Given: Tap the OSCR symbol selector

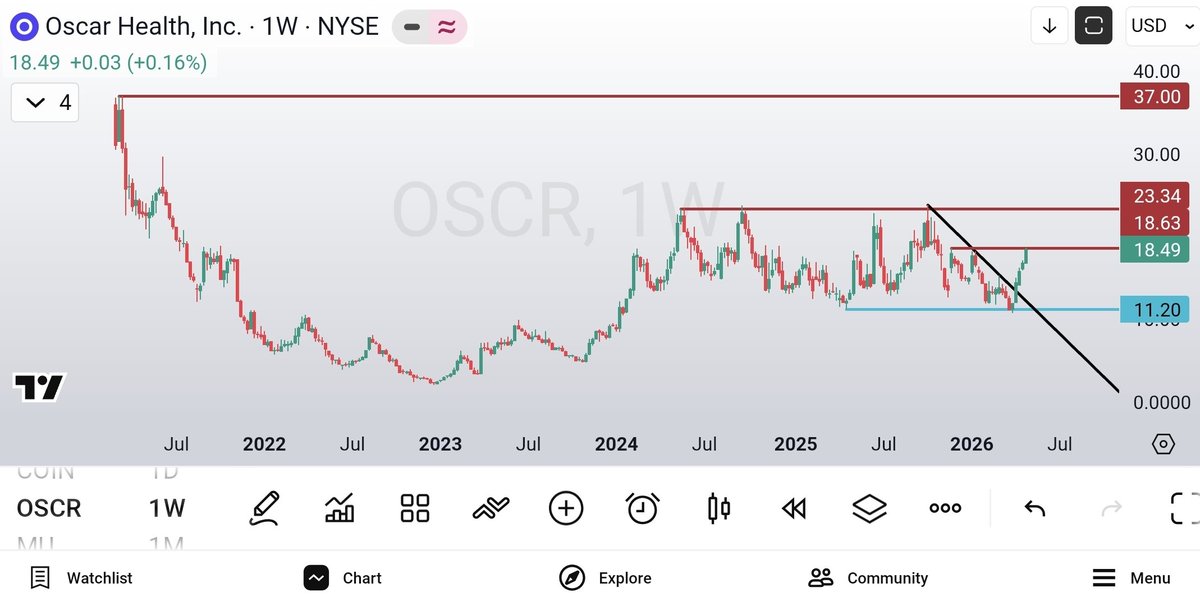Looking at the screenshot, I should (49, 509).
